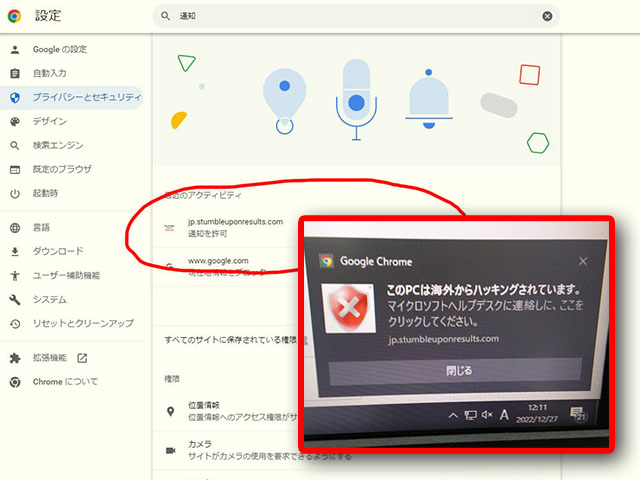
Task: Click the palette icon next to デザイン
Action: point(15,122)
